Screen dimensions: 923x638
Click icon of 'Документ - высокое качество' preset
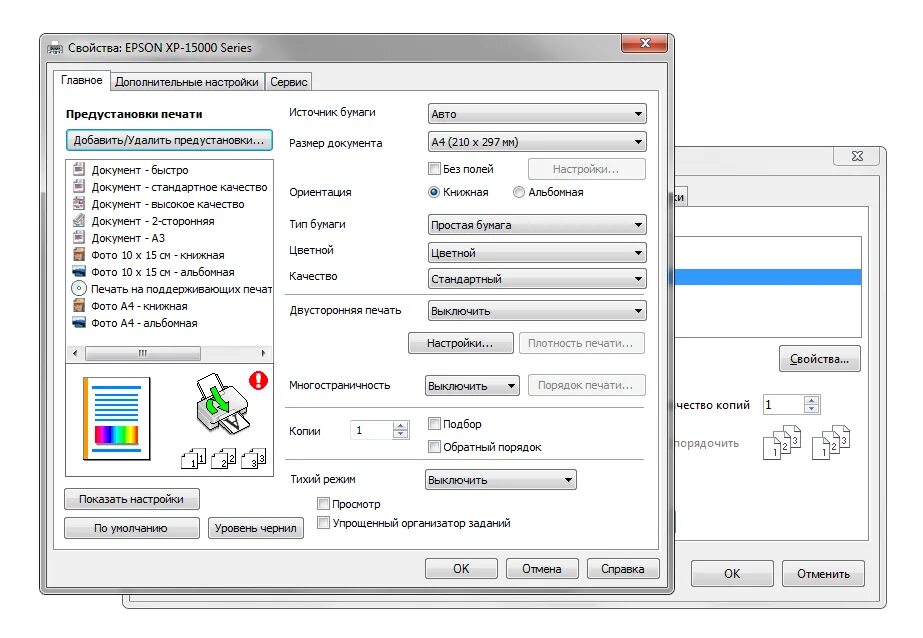(x=78, y=204)
